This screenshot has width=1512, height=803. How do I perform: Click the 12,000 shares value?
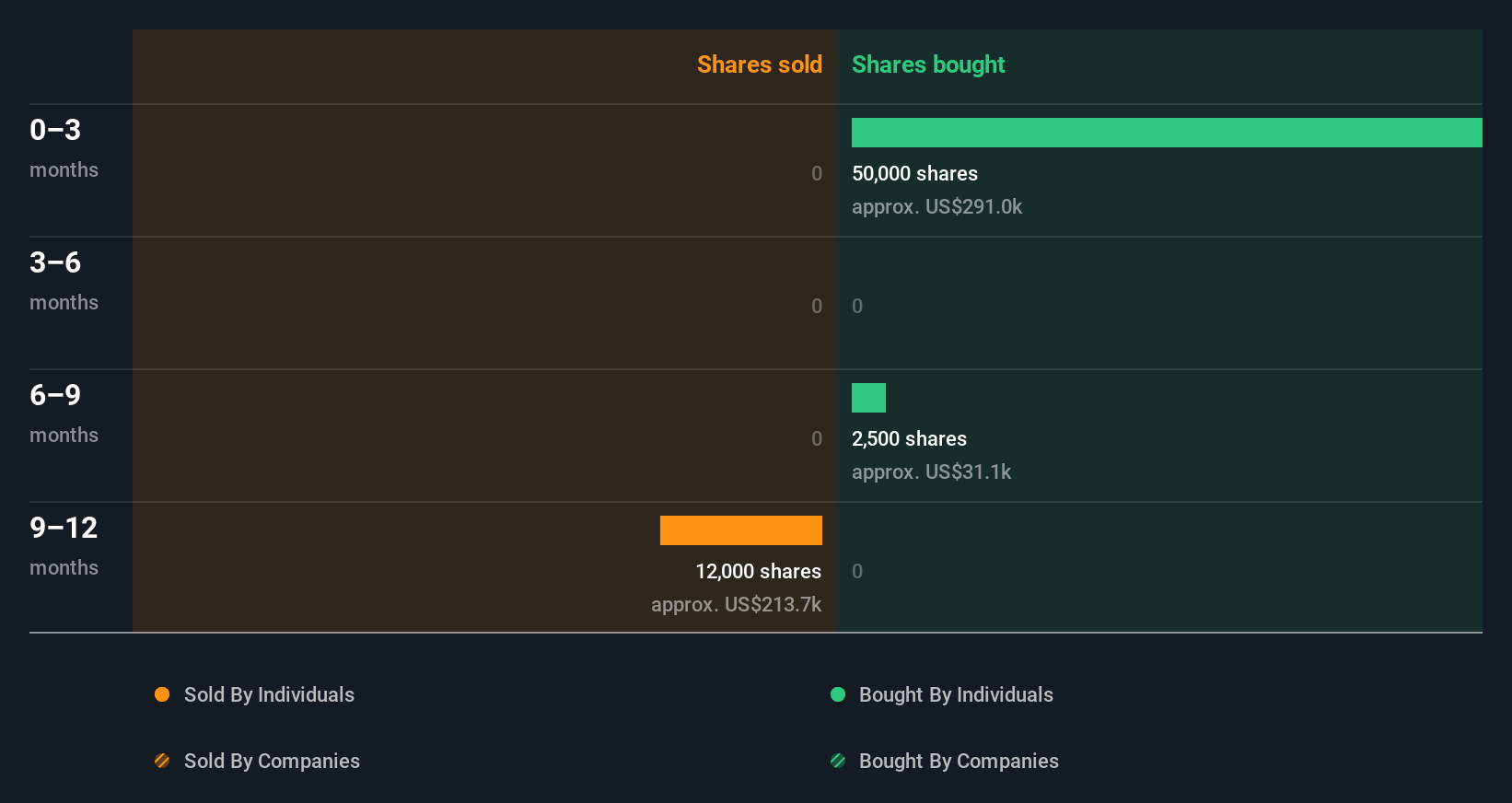coord(758,571)
